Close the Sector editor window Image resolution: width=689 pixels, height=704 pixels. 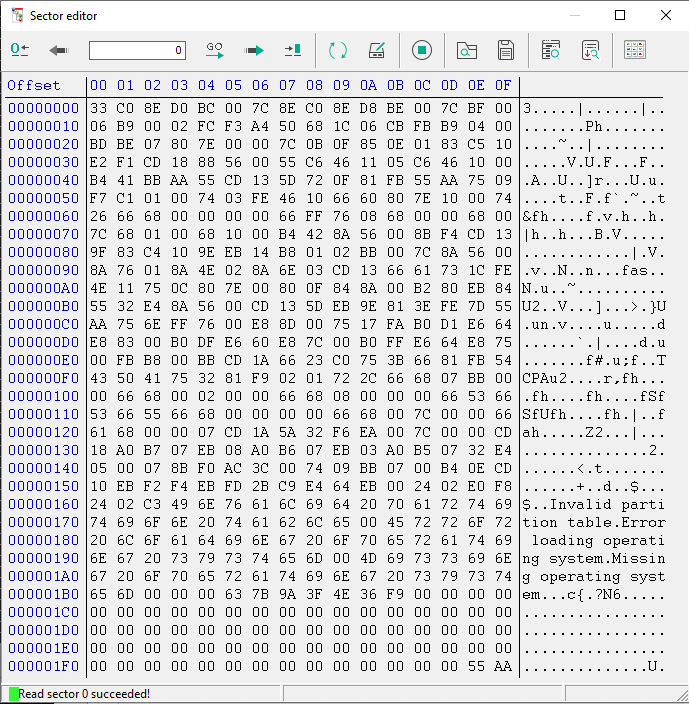666,15
